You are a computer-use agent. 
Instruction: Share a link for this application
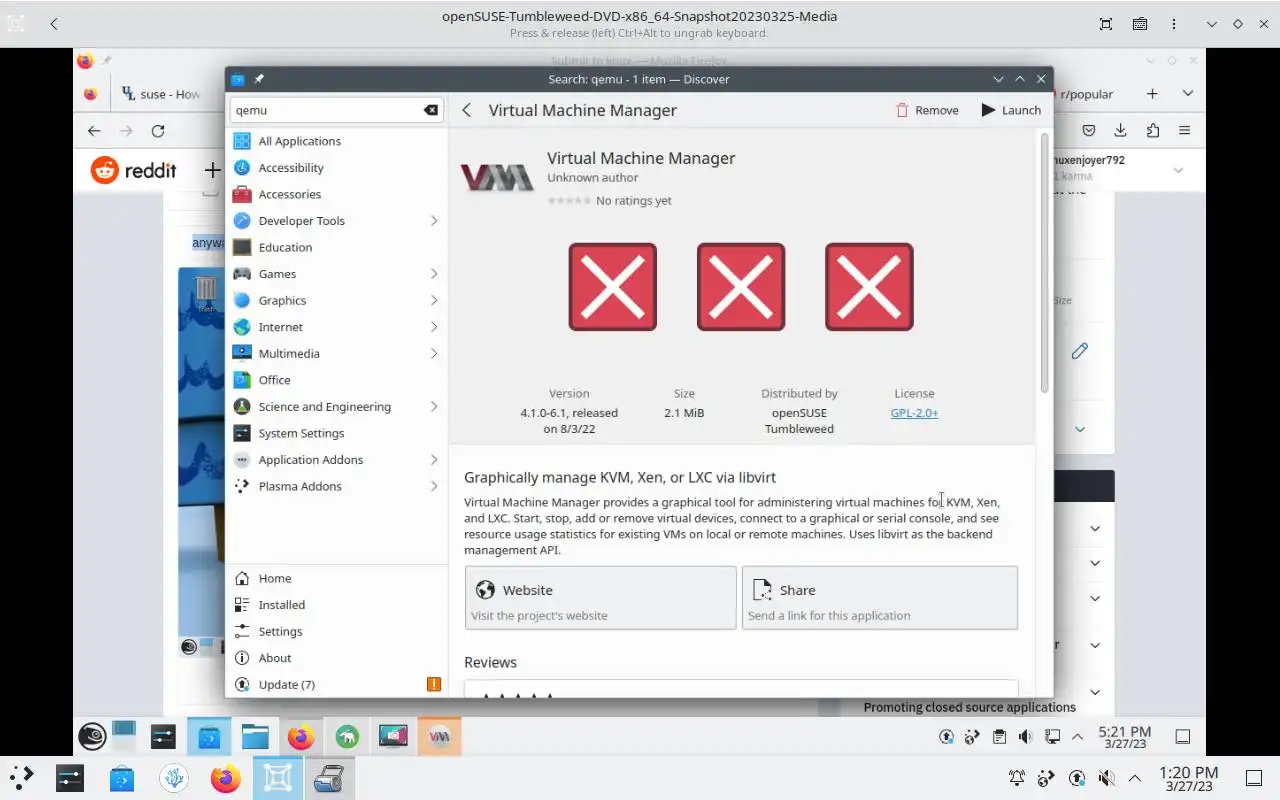pyautogui.click(x=880, y=598)
